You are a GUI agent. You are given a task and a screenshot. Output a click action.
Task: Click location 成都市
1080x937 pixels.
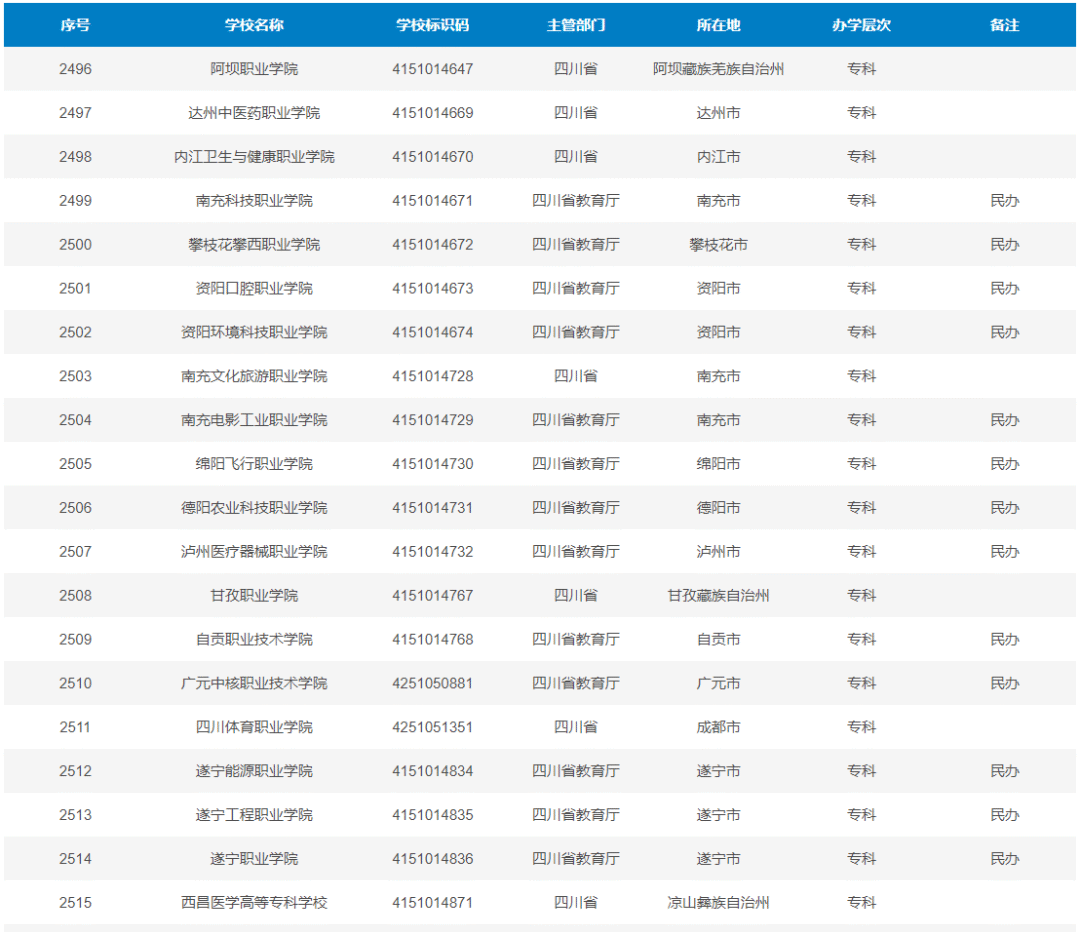[718, 727]
